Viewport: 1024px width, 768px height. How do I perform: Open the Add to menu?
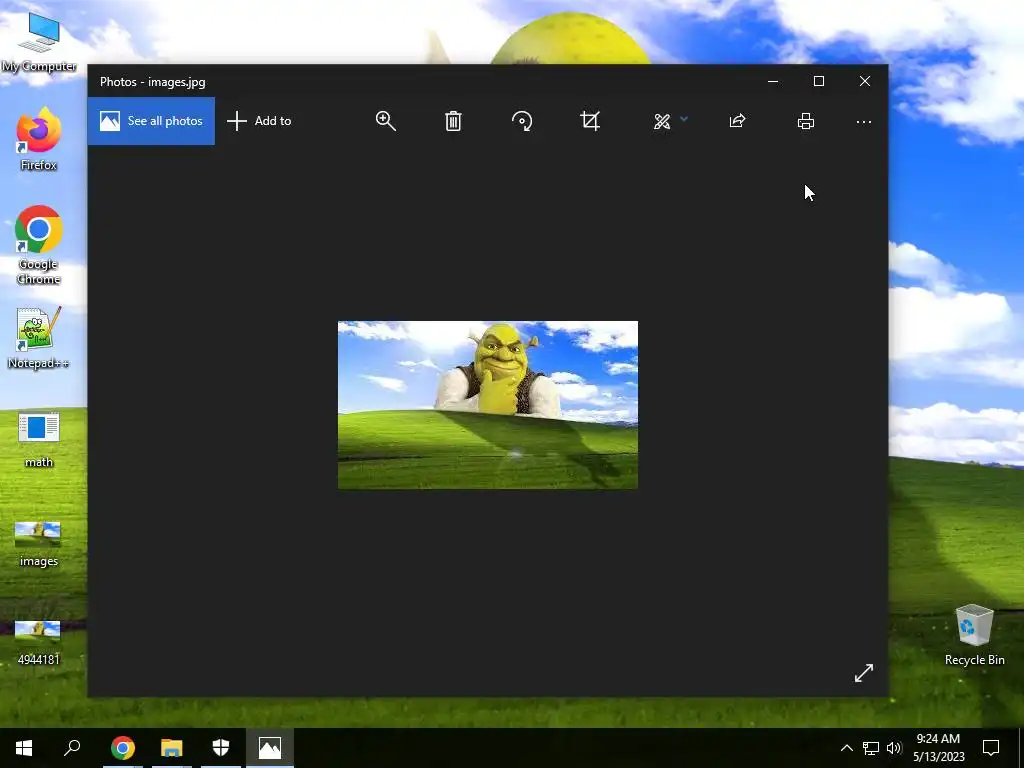pyautogui.click(x=259, y=121)
